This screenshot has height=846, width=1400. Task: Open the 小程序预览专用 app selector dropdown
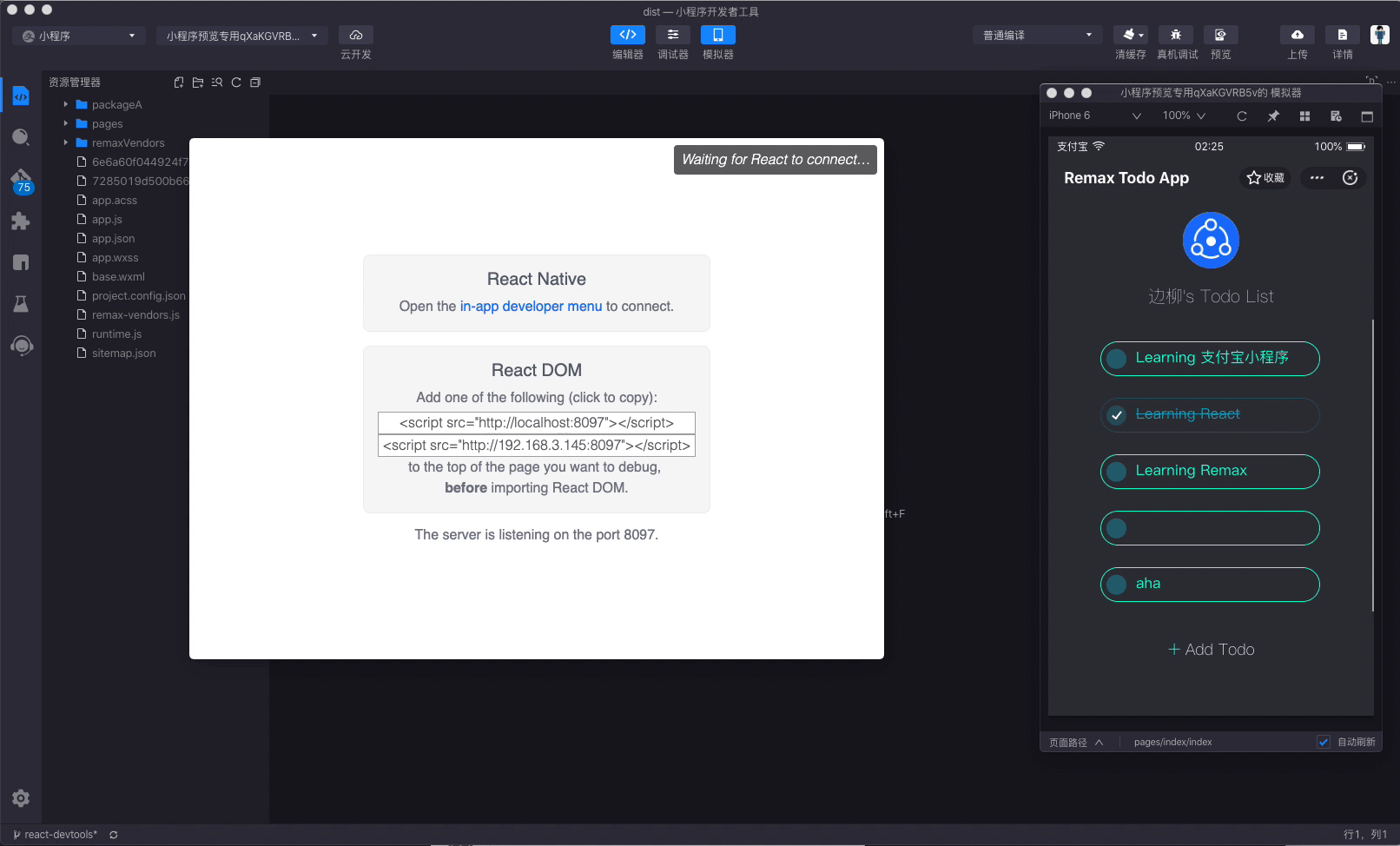click(242, 36)
